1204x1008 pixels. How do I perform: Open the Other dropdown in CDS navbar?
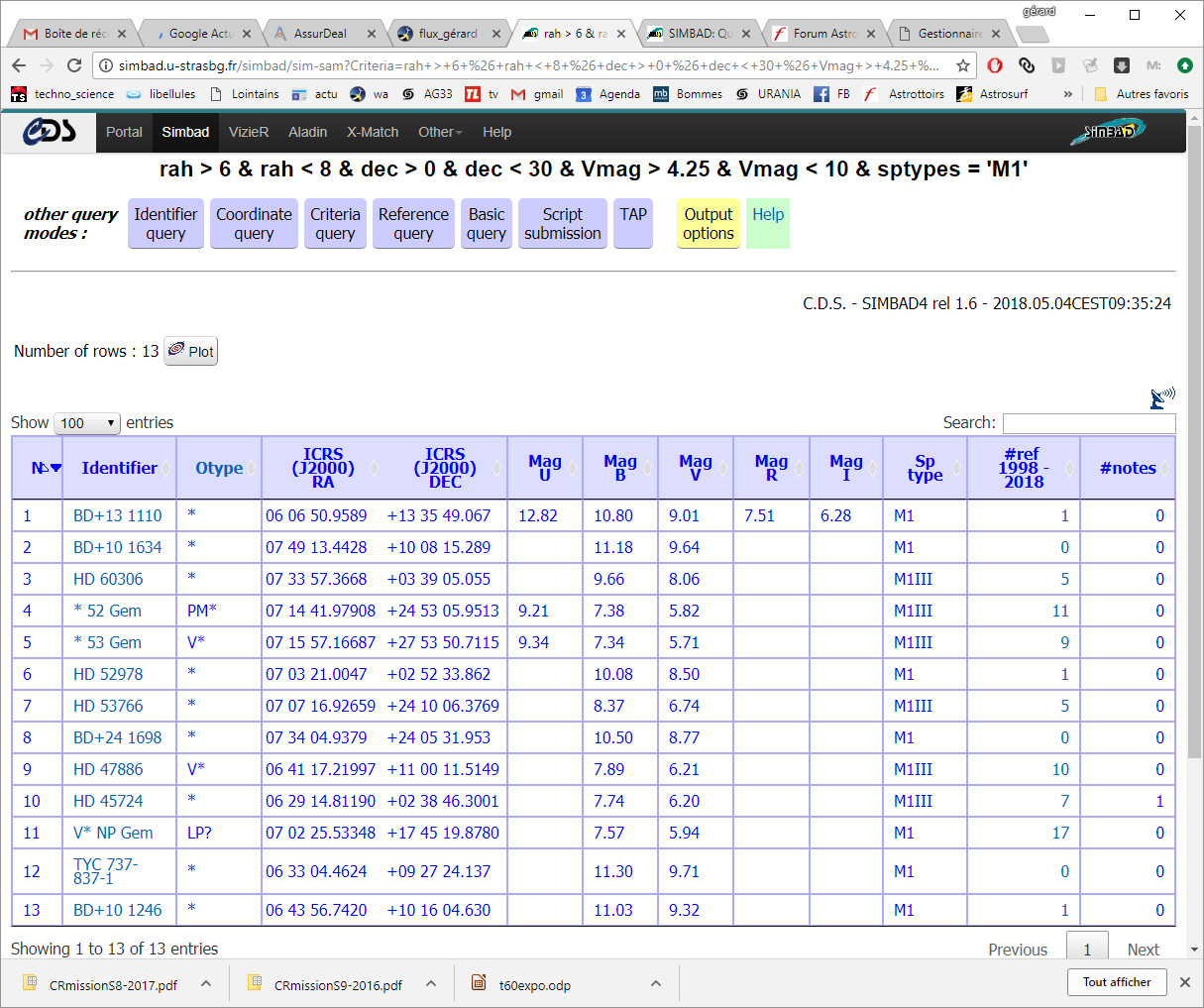[440, 132]
